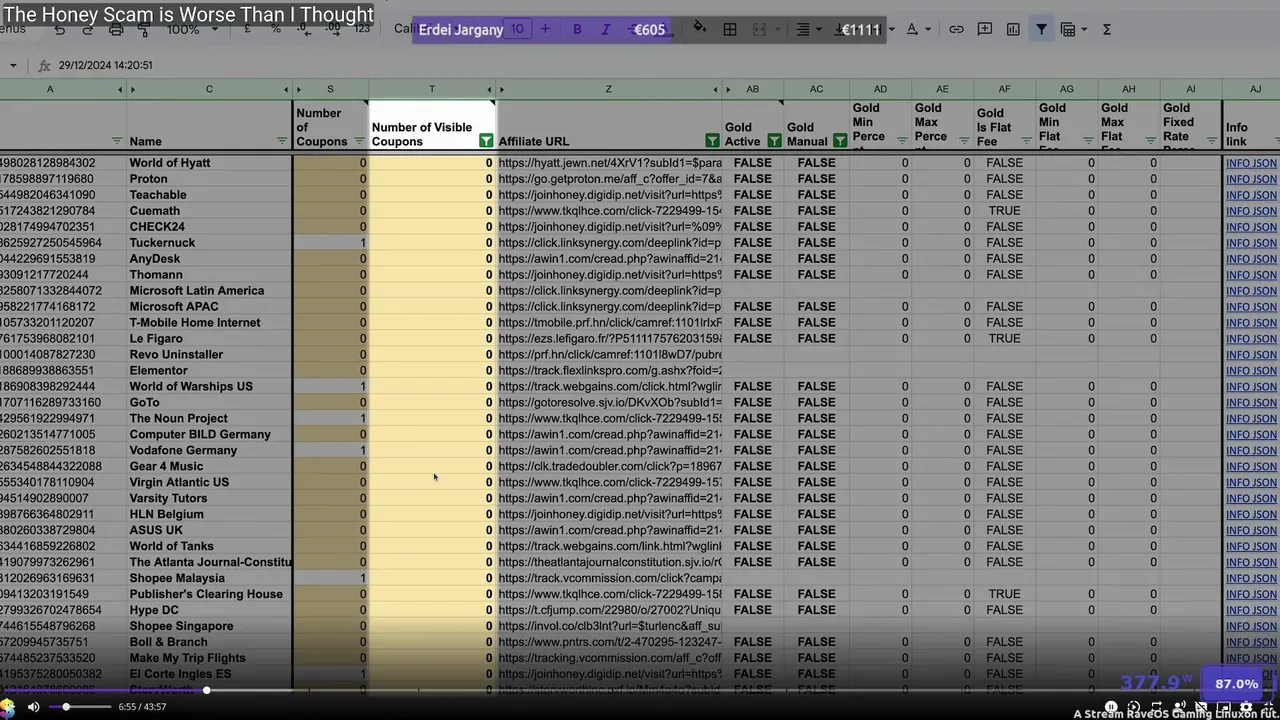Screen dimensions: 1280x720
Task: Expand hidden columns arrow right of column T
Action: tap(489, 90)
